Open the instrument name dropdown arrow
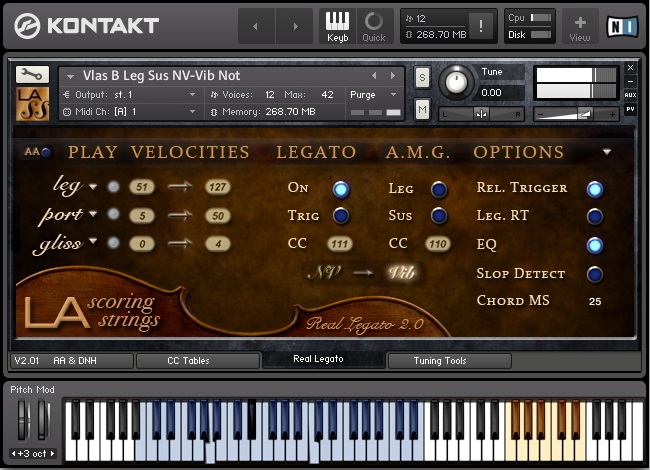The width and height of the screenshot is (650, 470). pos(70,77)
